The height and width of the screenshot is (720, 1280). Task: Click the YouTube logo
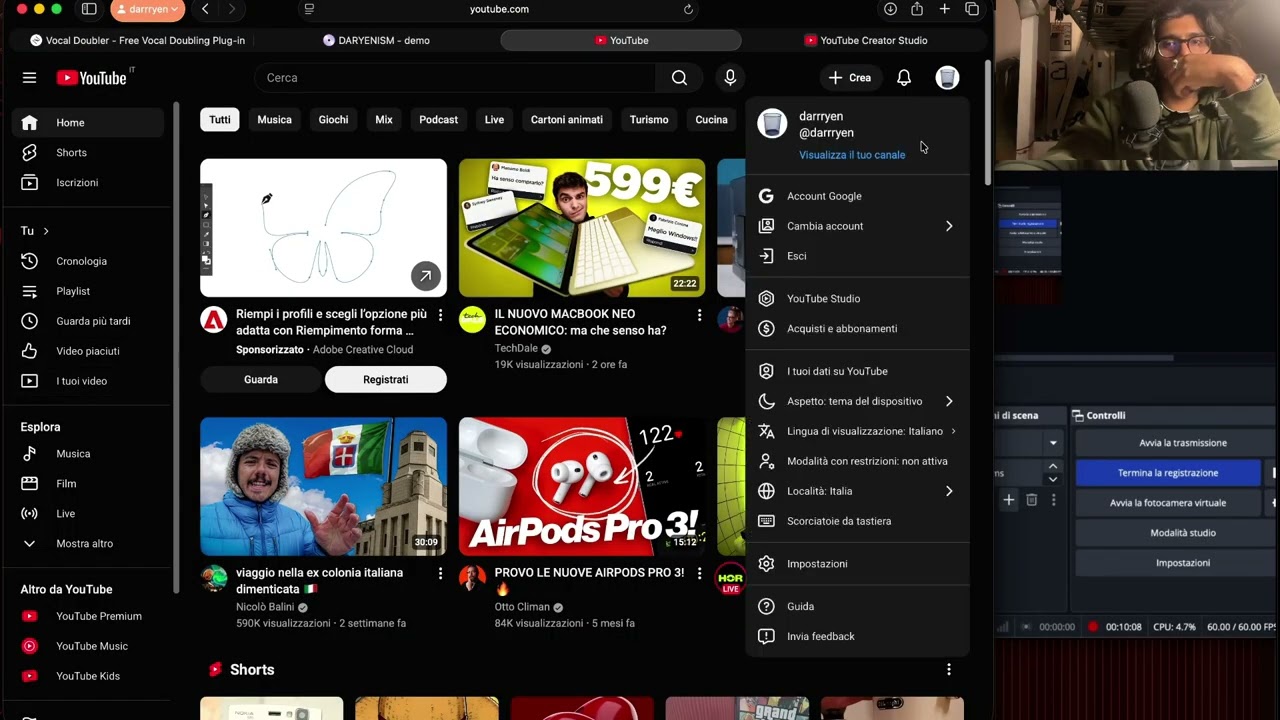click(91, 78)
